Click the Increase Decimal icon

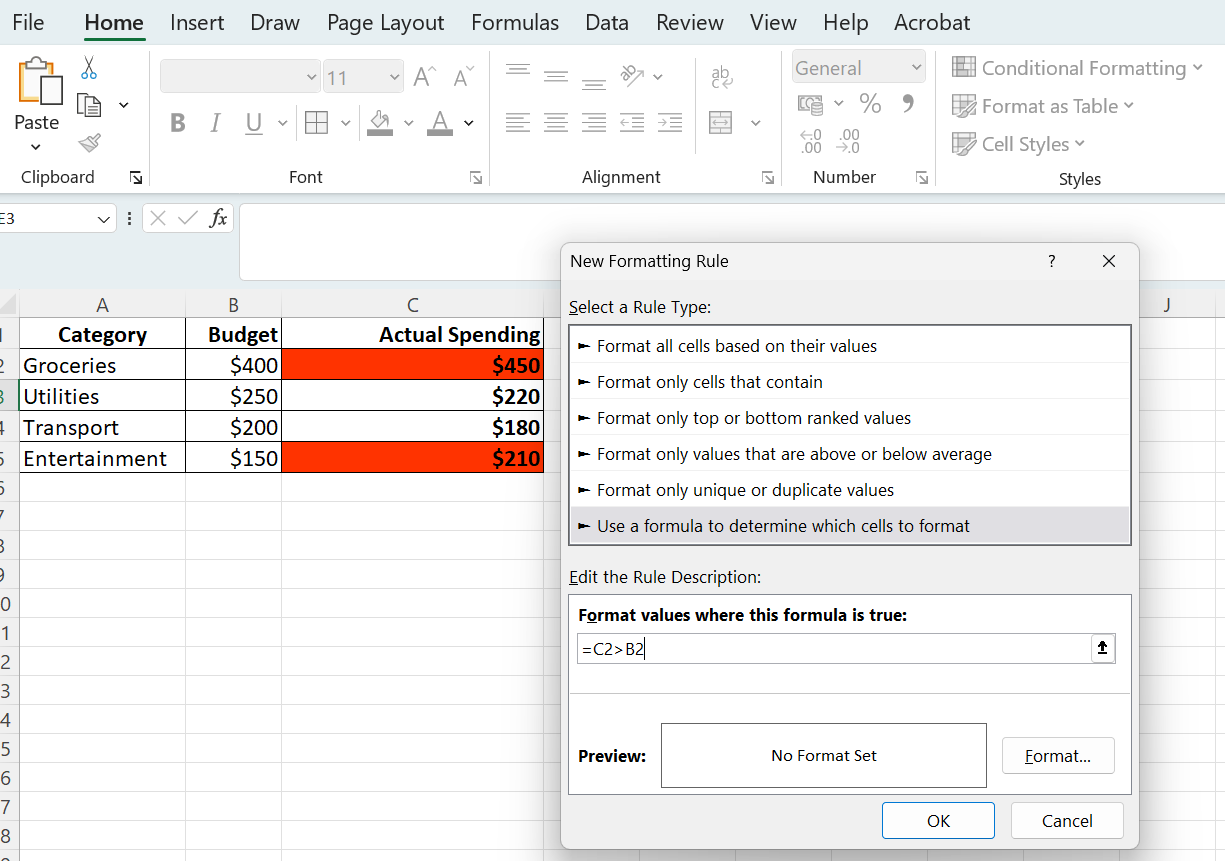point(811,141)
